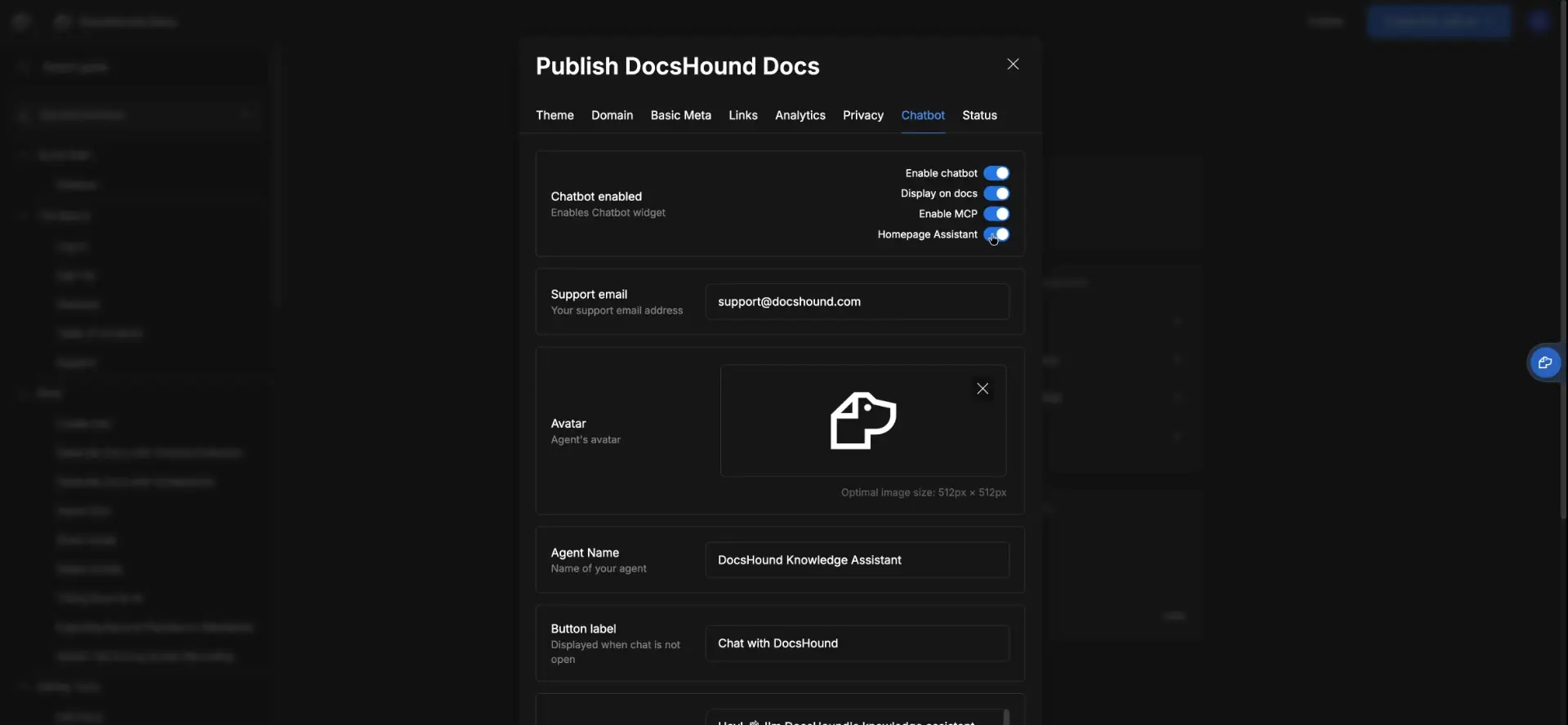
Task: Toggle Homepage Assistant switch
Action: click(x=996, y=234)
